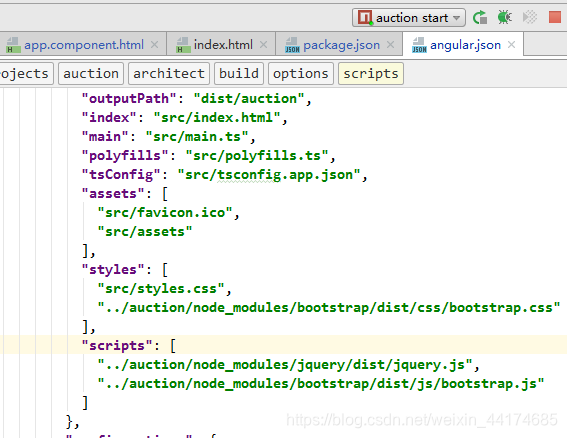Click the "index" key
Image resolution: width=567 pixels, height=438 pixels.
tap(109, 118)
